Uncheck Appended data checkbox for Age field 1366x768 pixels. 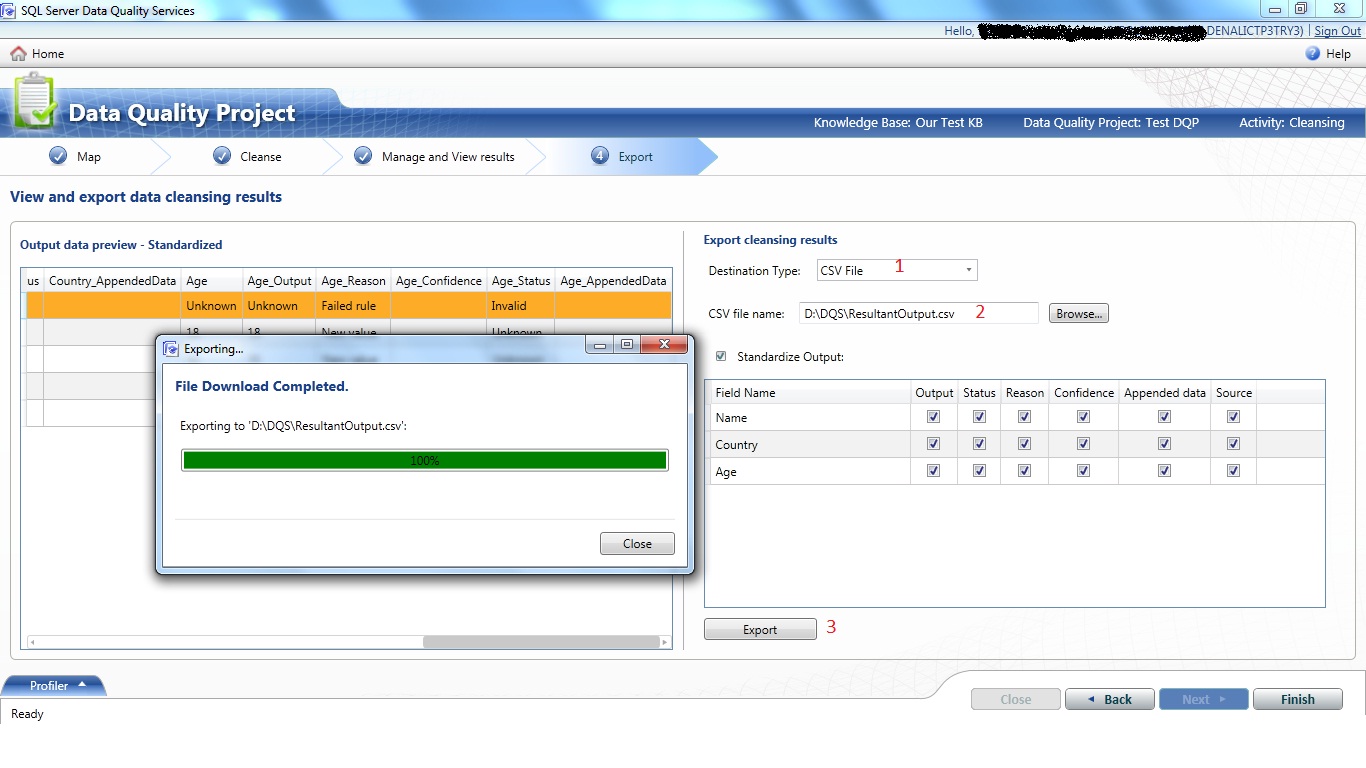coord(1164,471)
